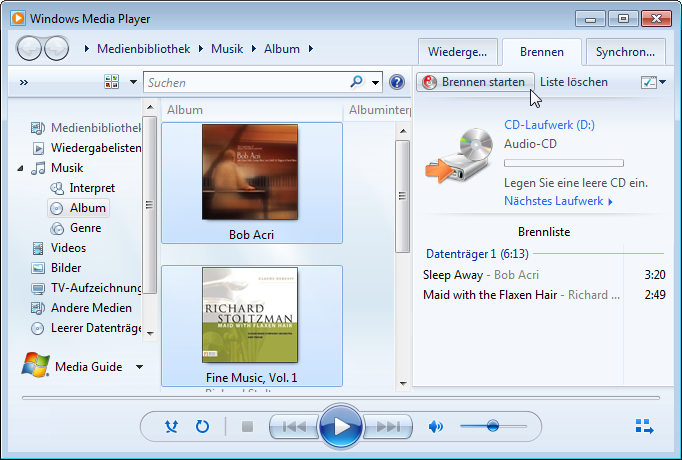
Task: Open the view options dropdown arrow
Action: tap(133, 82)
